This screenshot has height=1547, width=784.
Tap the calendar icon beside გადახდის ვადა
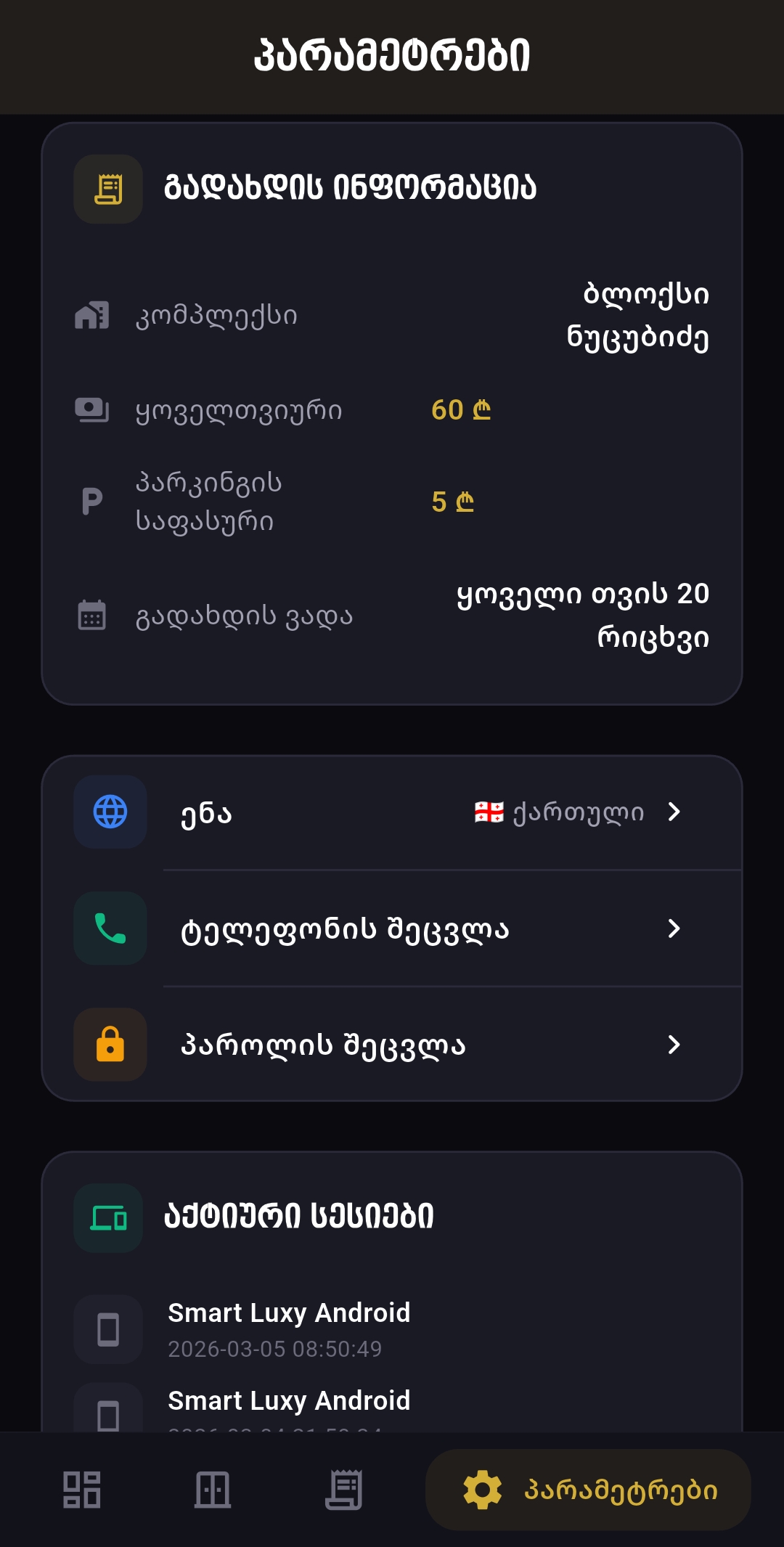(x=92, y=616)
